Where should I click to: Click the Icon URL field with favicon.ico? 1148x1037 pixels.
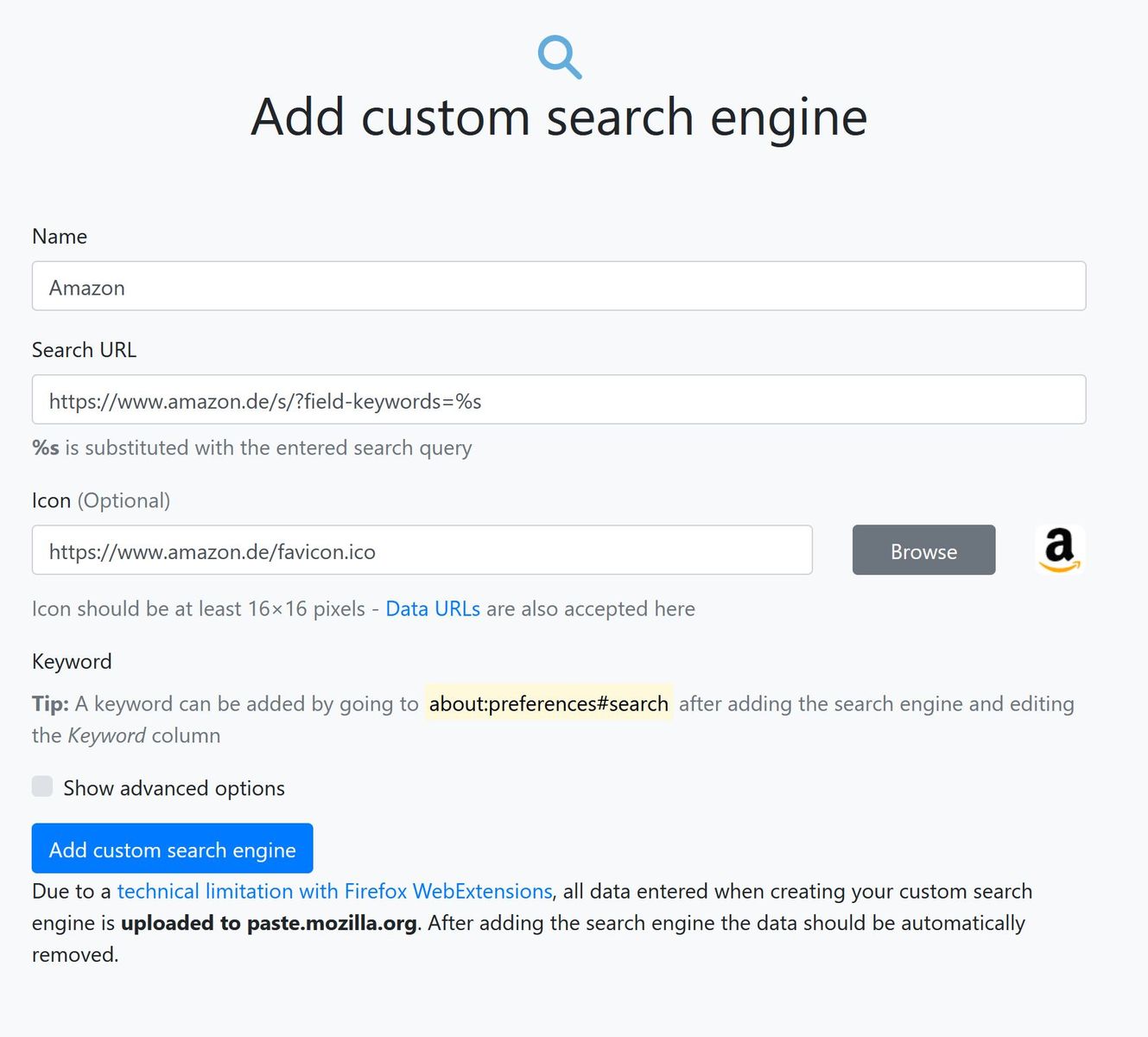point(422,550)
